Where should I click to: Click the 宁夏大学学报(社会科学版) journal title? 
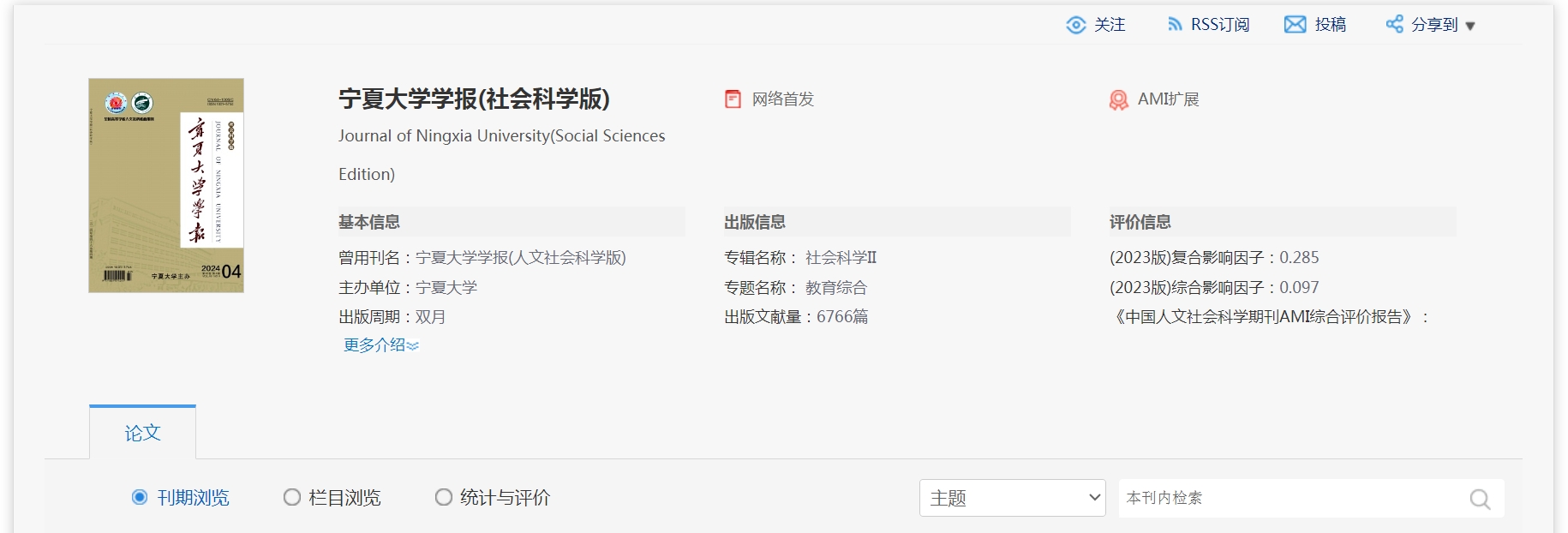point(474,99)
